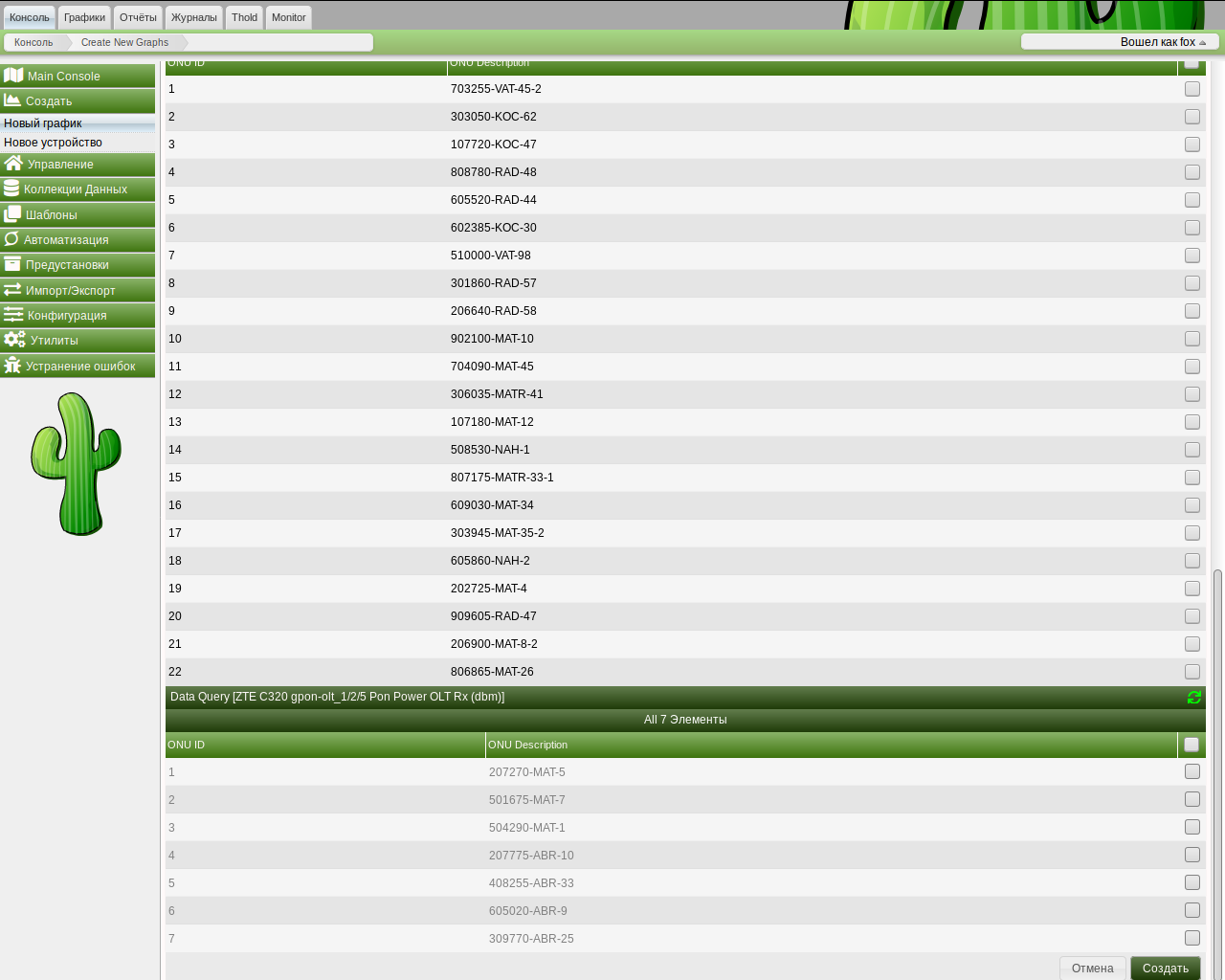Screen dimensions: 1225x980
Task: Click the Создать chart icon
Action: [x=12, y=100]
